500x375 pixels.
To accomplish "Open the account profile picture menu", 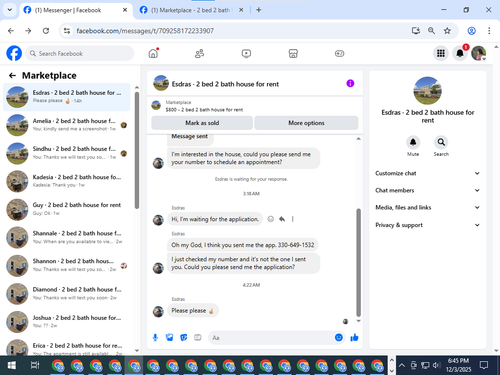I will click(479, 53).
